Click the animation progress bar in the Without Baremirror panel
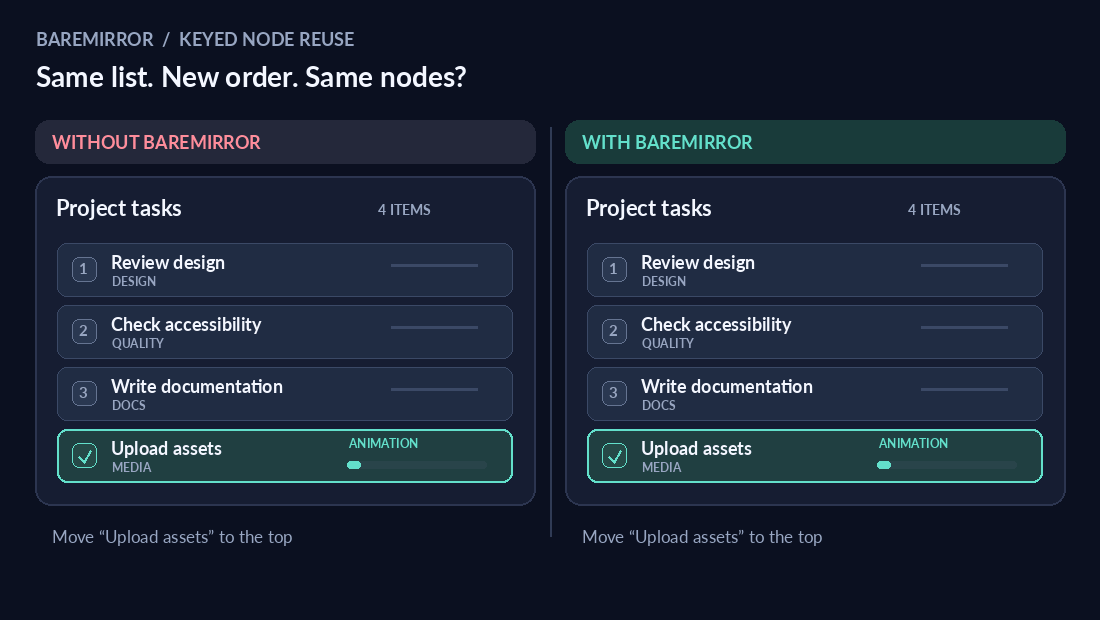 417,465
